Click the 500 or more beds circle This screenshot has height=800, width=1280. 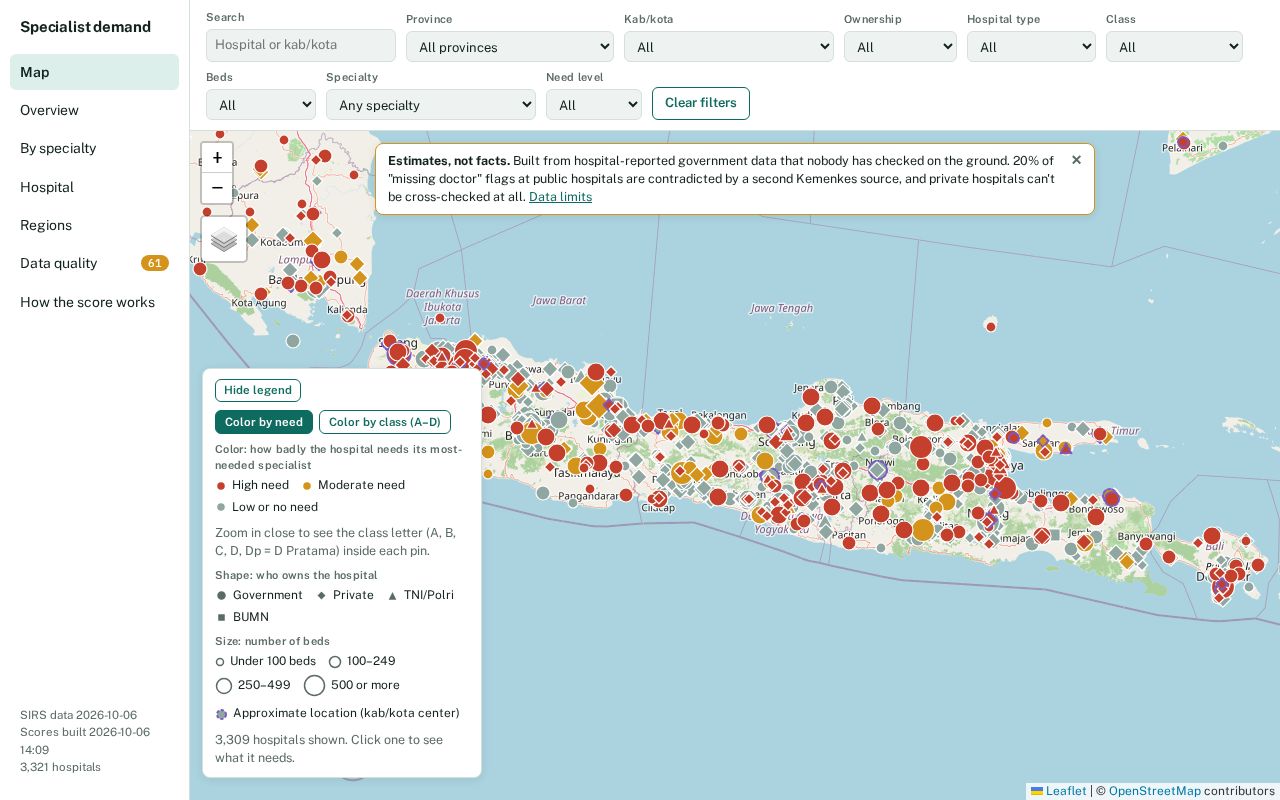[314, 685]
